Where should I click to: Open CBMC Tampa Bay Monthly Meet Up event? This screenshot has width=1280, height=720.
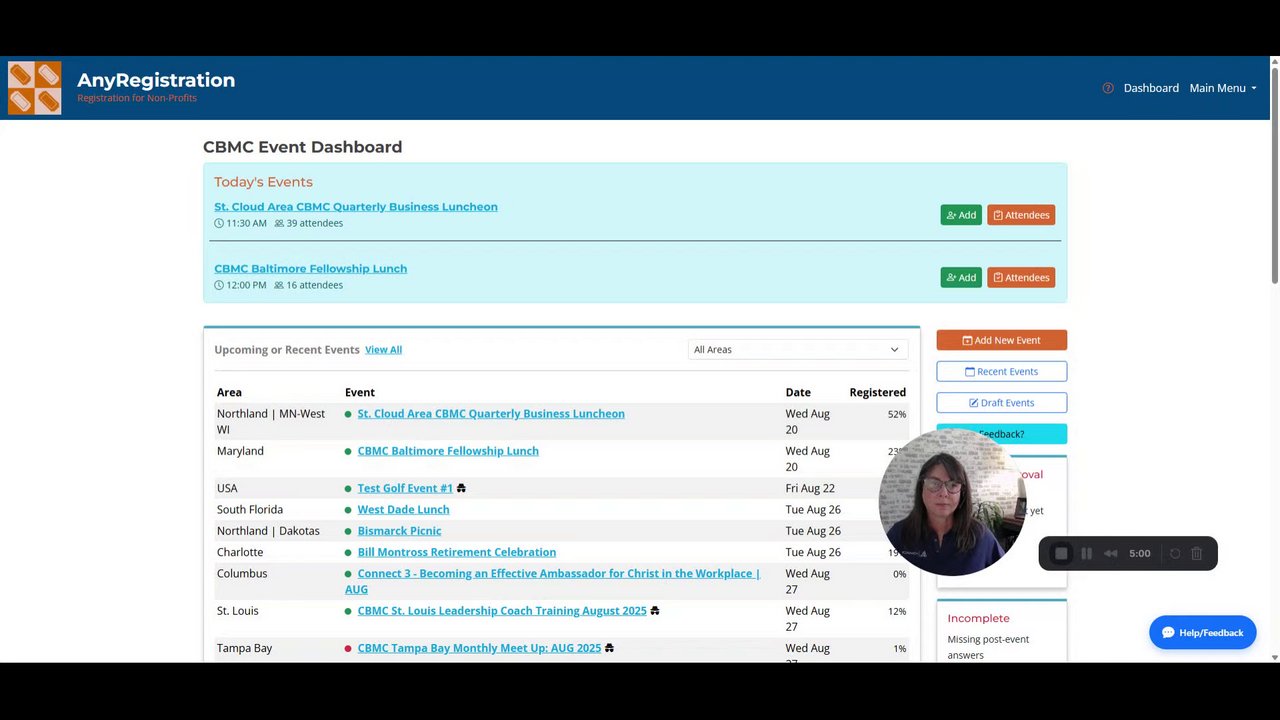(479, 648)
